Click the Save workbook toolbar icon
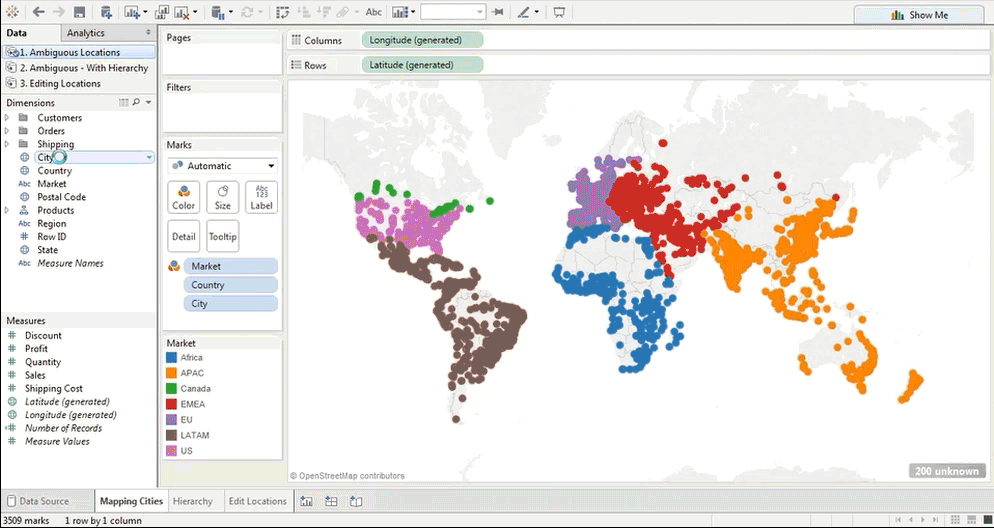The width and height of the screenshot is (994, 528). tap(80, 13)
